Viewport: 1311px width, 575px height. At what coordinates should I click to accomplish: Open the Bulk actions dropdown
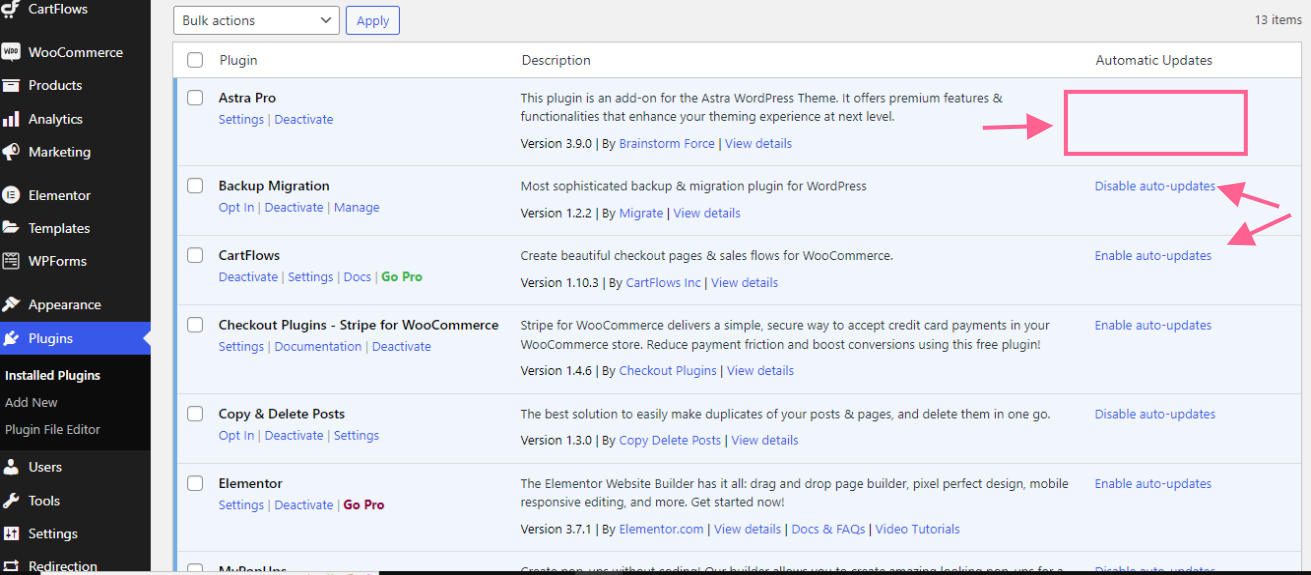pos(256,20)
